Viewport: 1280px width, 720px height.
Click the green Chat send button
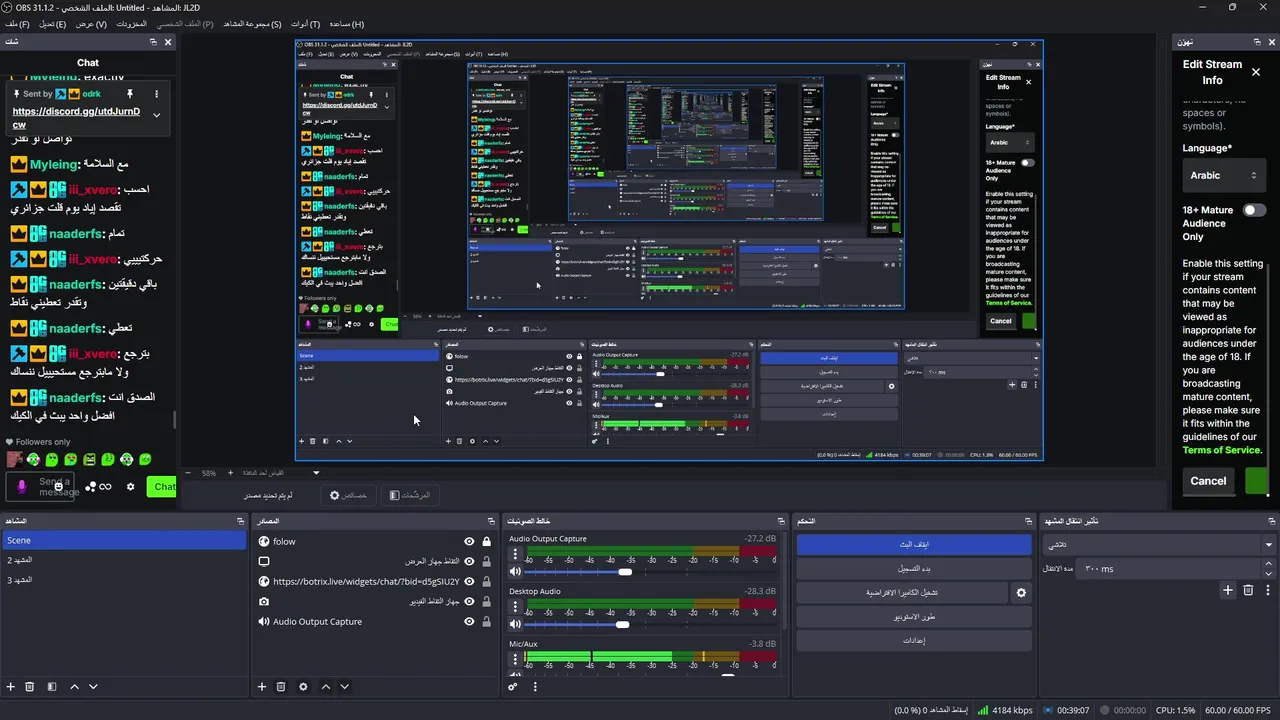[x=162, y=487]
